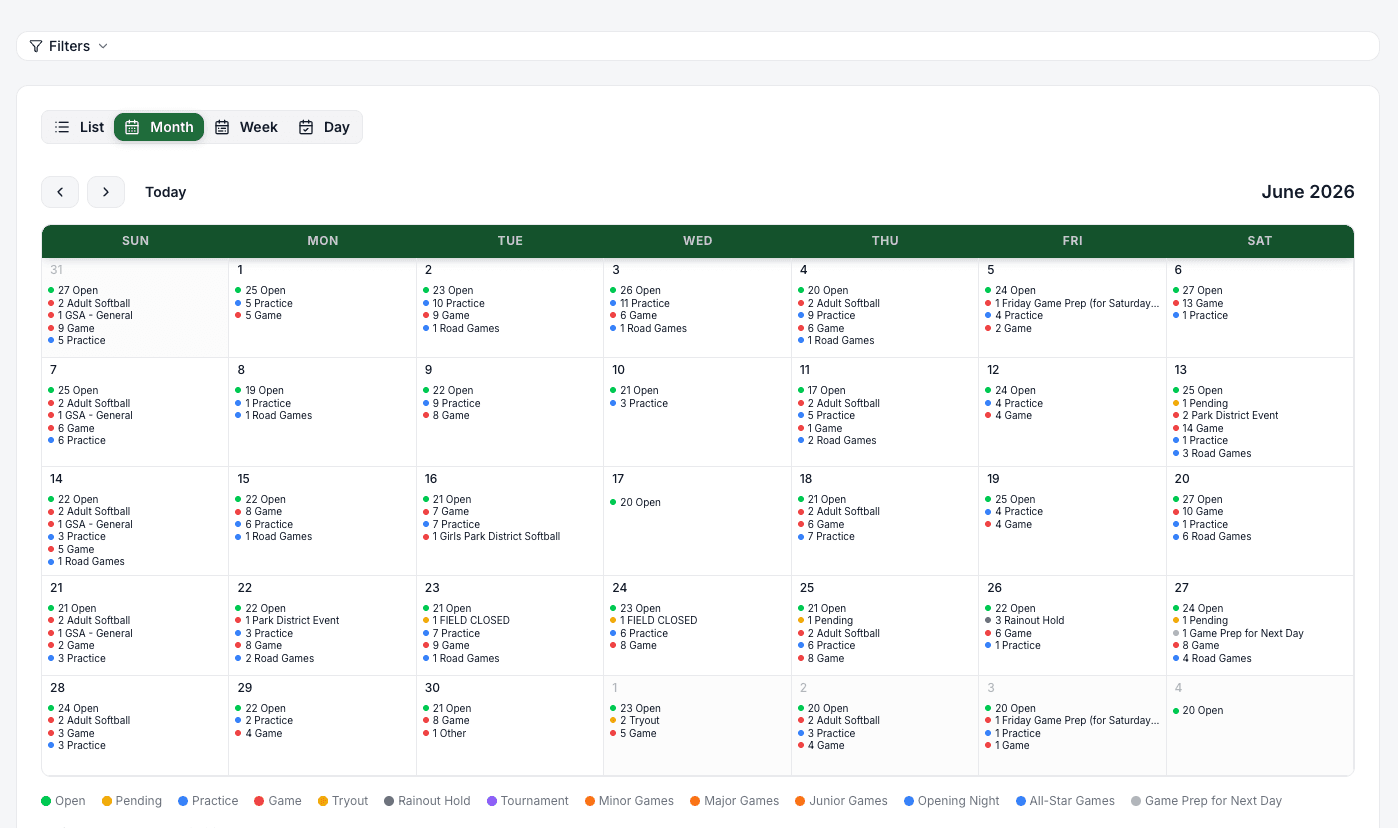Select '20 Open' on June 17
The height and width of the screenshot is (828, 1398).
pyautogui.click(x=635, y=503)
